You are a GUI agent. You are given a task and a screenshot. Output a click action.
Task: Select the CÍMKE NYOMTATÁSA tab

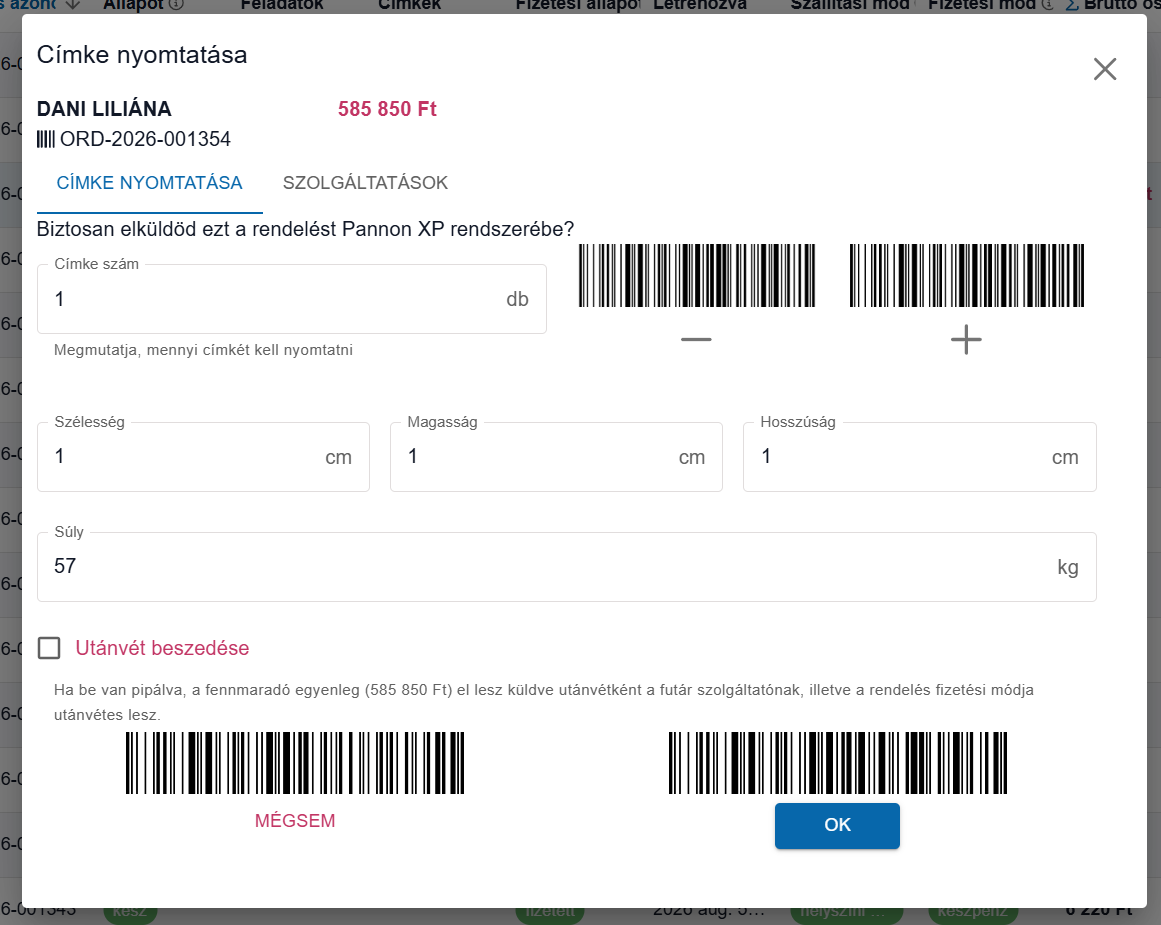(x=150, y=183)
